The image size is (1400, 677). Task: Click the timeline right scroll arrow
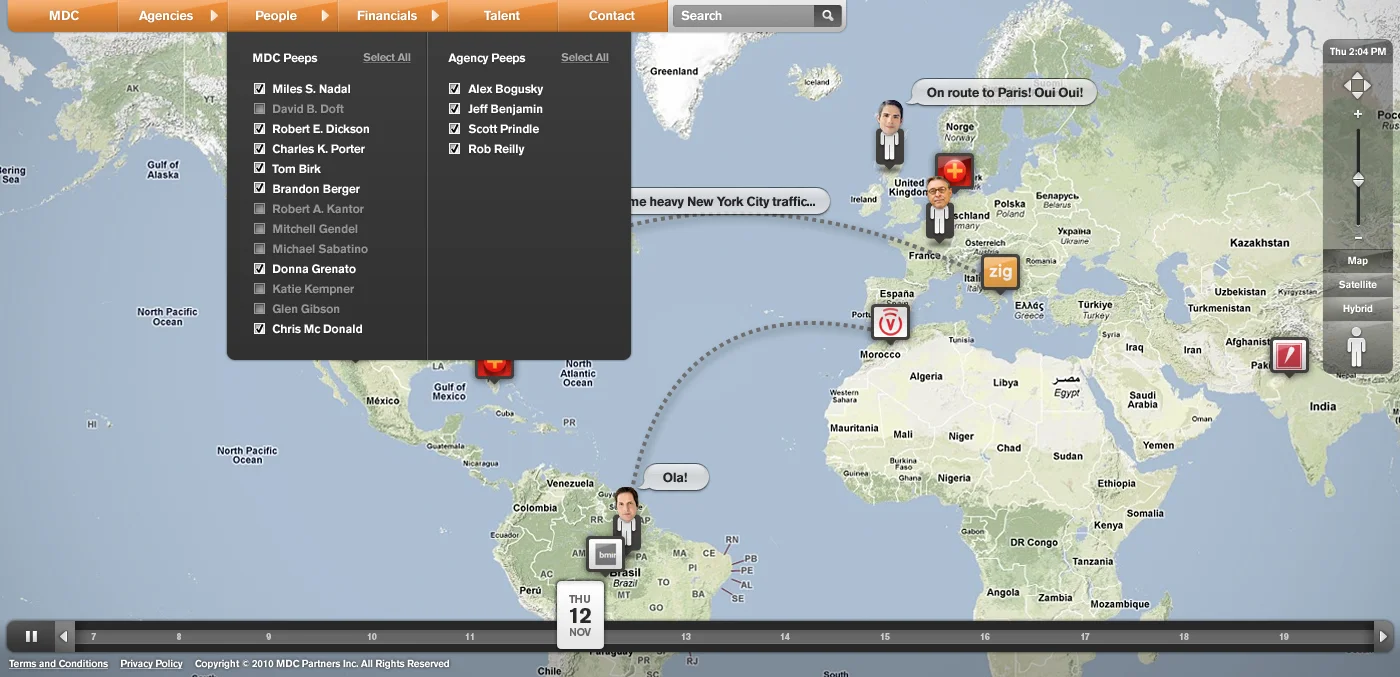click(1384, 636)
